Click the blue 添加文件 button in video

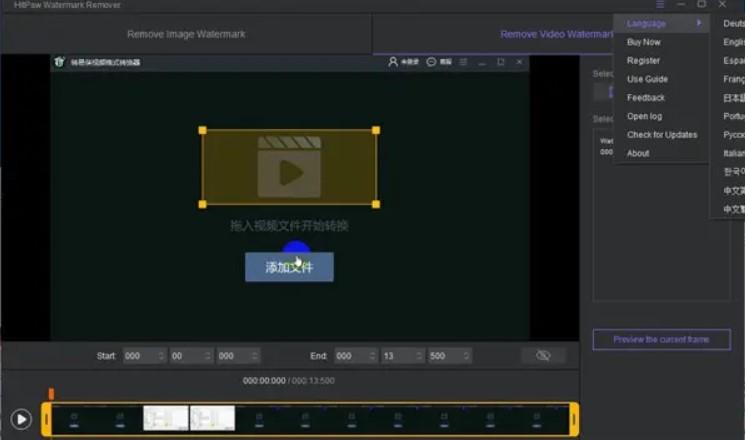[289, 267]
